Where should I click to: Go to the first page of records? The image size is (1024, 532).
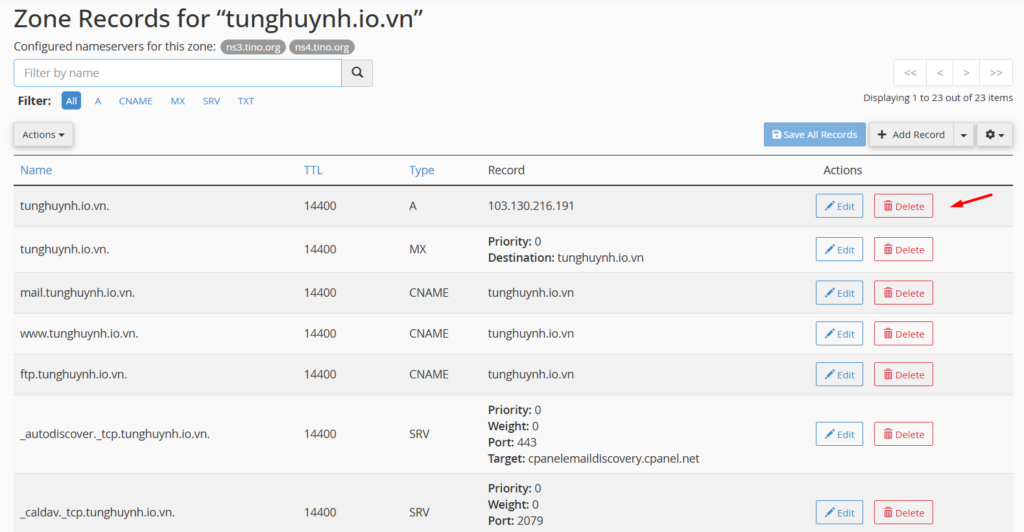pos(910,73)
